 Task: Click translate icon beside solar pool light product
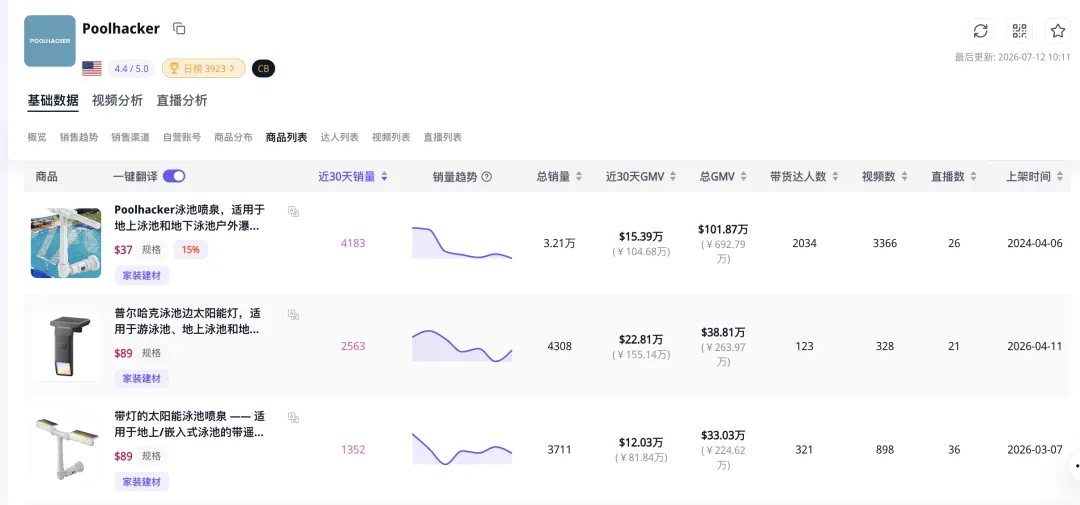(293, 314)
